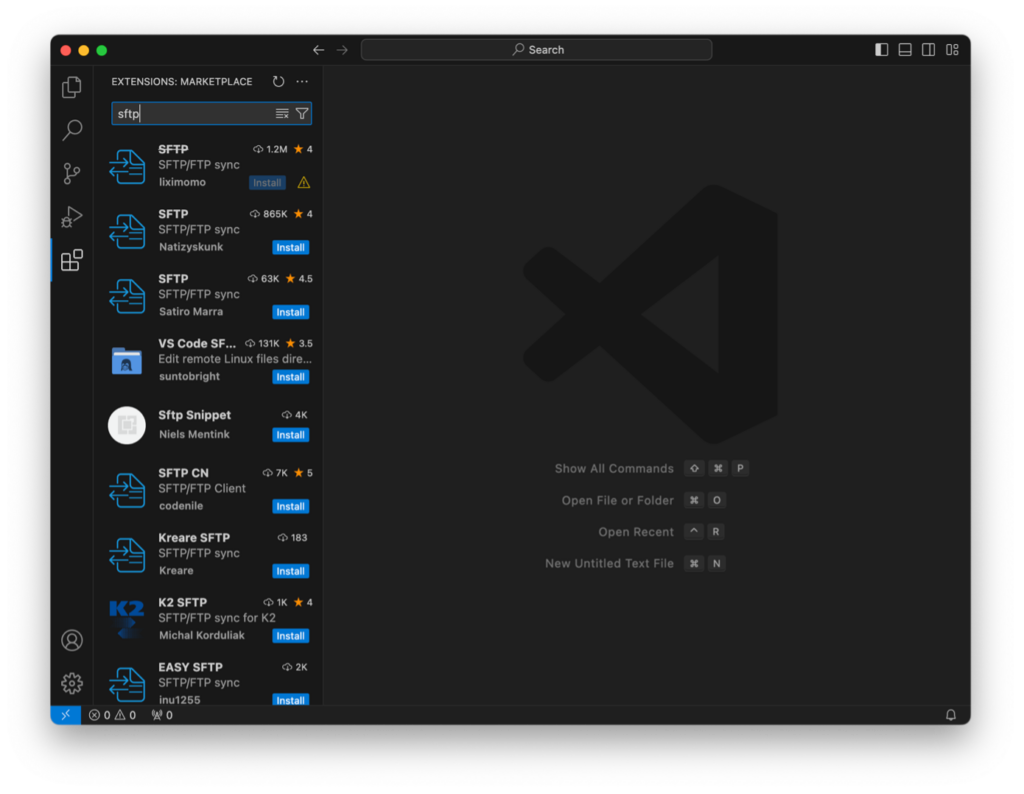Install the Sftp Snippet extension
1024x794 pixels.
click(291, 435)
